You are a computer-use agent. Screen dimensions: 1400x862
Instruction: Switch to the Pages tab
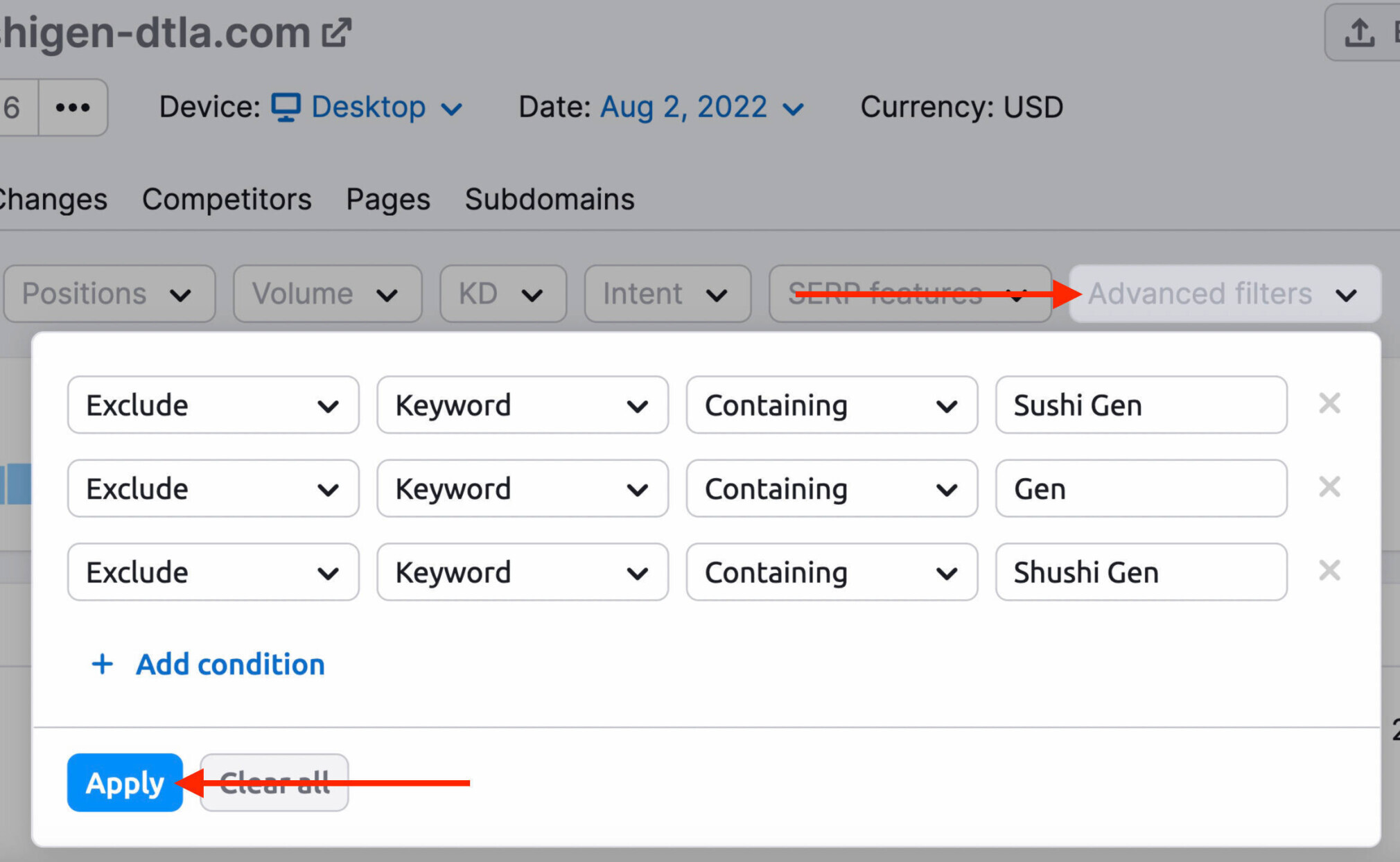[x=388, y=200]
